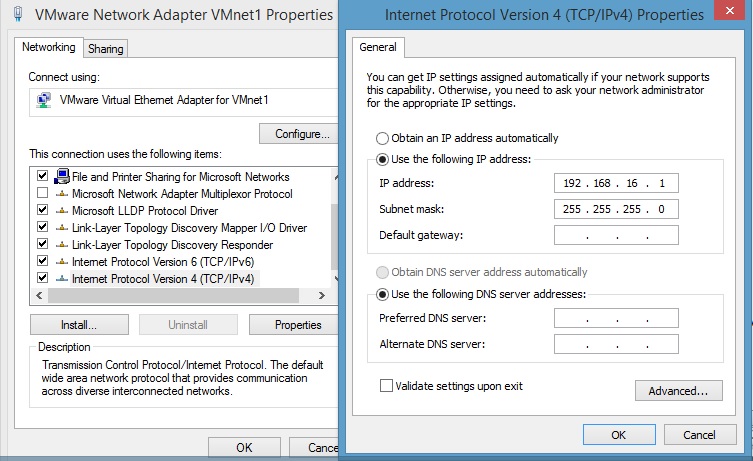This screenshot has width=753, height=461.
Task: Switch to the Sharing tab
Action: [x=105, y=49]
